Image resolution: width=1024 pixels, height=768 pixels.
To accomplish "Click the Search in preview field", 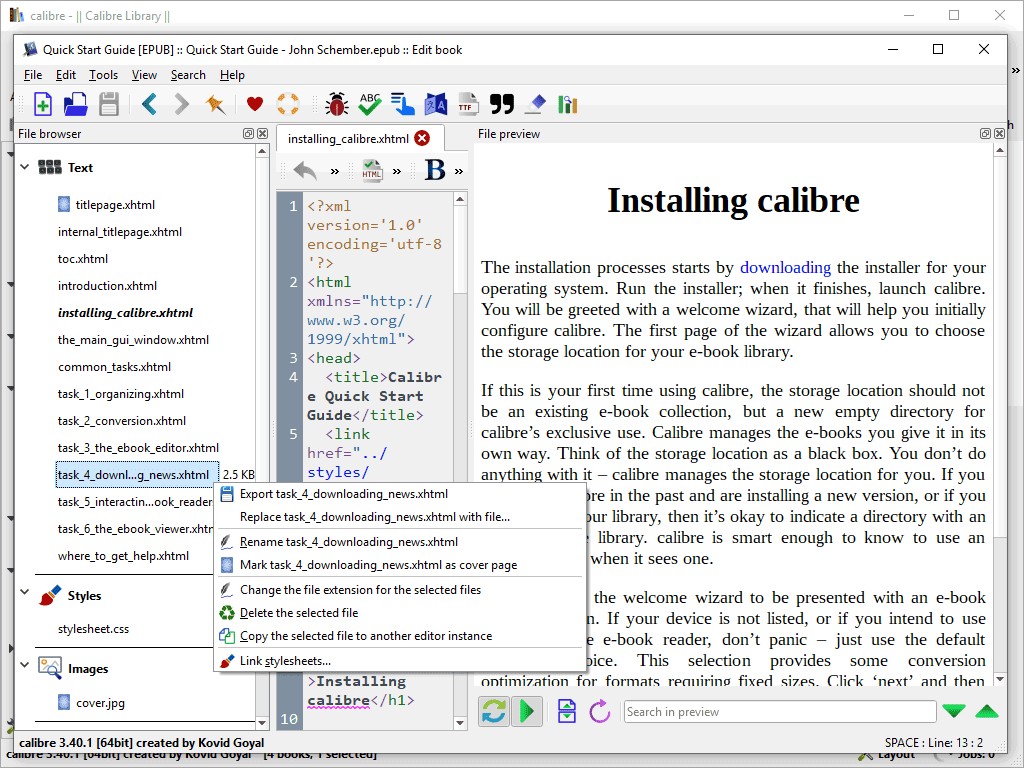I will 780,711.
